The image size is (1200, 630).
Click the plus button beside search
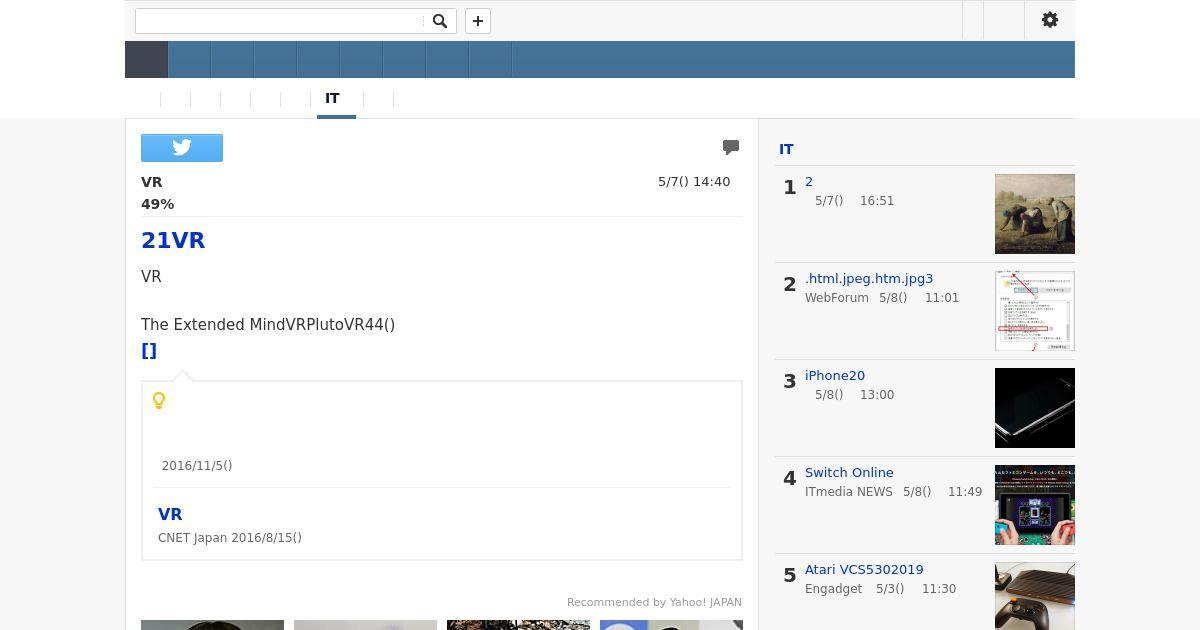[478, 21]
